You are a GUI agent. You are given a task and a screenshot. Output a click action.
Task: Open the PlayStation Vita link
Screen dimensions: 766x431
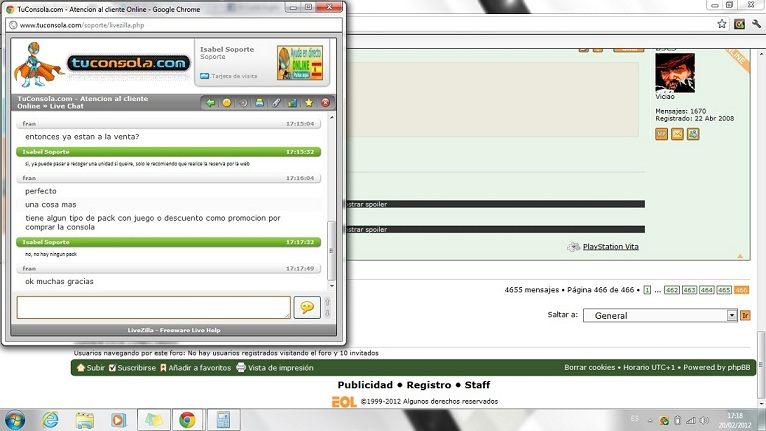coord(611,247)
